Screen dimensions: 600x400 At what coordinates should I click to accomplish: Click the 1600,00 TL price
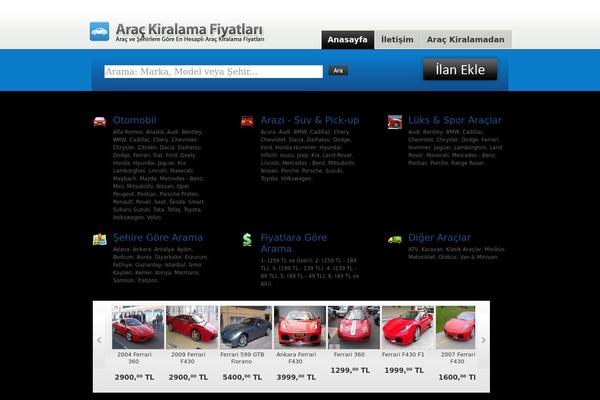click(x=457, y=377)
